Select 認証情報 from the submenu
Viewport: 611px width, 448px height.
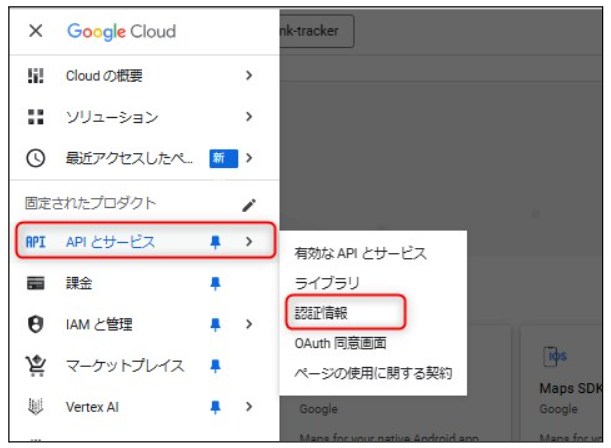point(321,313)
